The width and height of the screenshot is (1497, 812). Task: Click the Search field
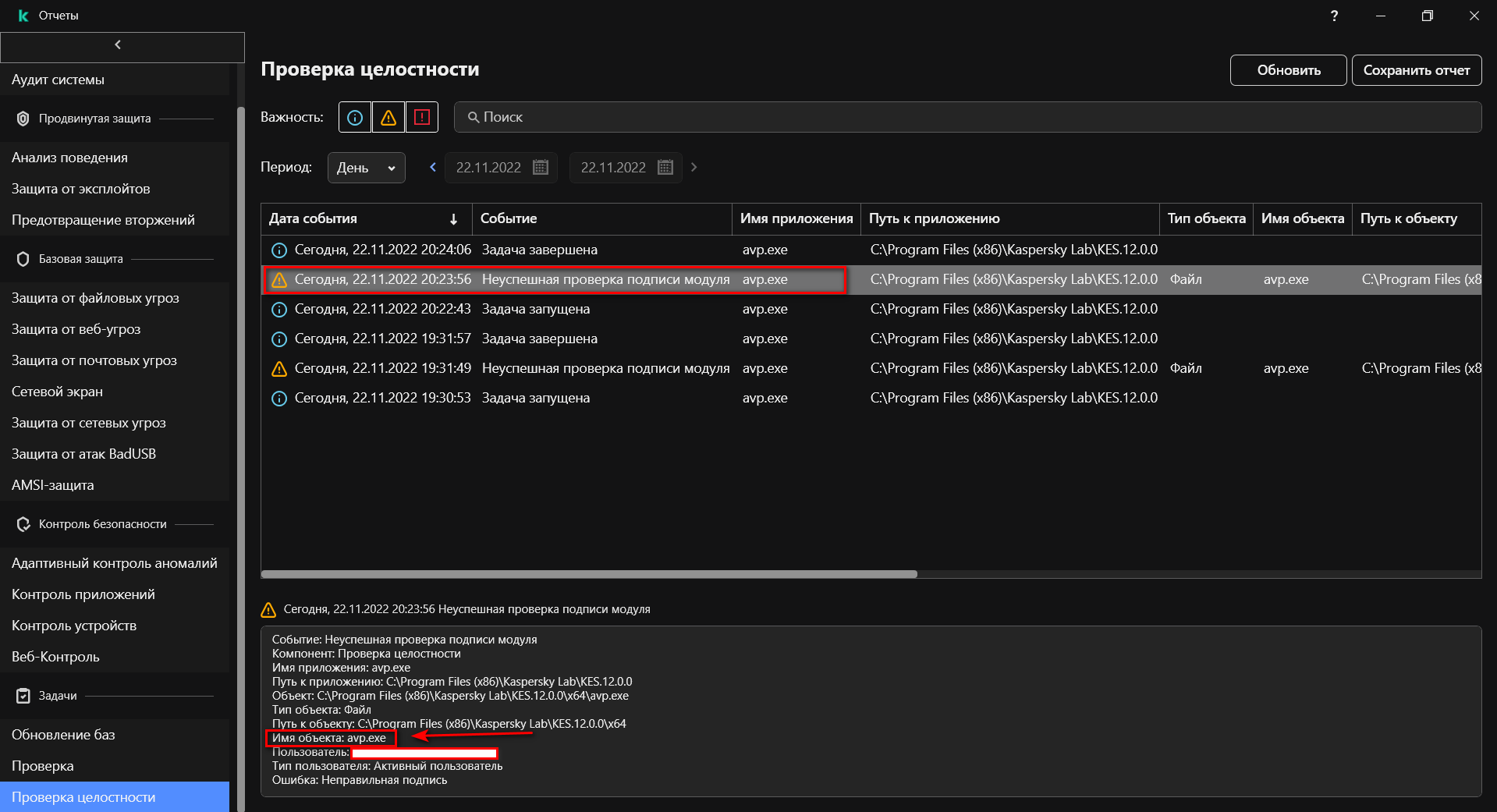click(x=967, y=117)
